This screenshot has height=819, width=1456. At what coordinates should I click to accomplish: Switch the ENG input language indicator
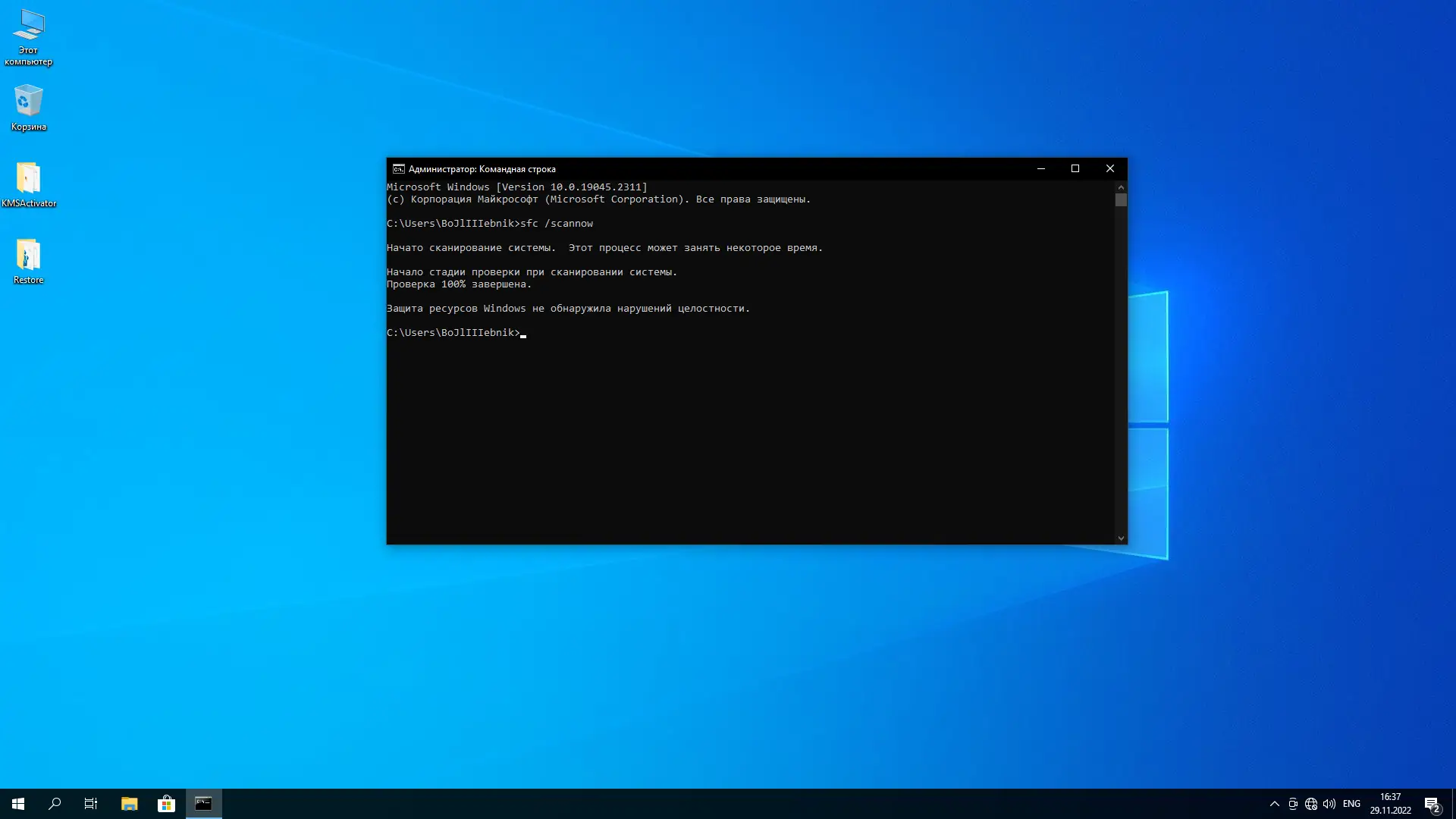1351,804
